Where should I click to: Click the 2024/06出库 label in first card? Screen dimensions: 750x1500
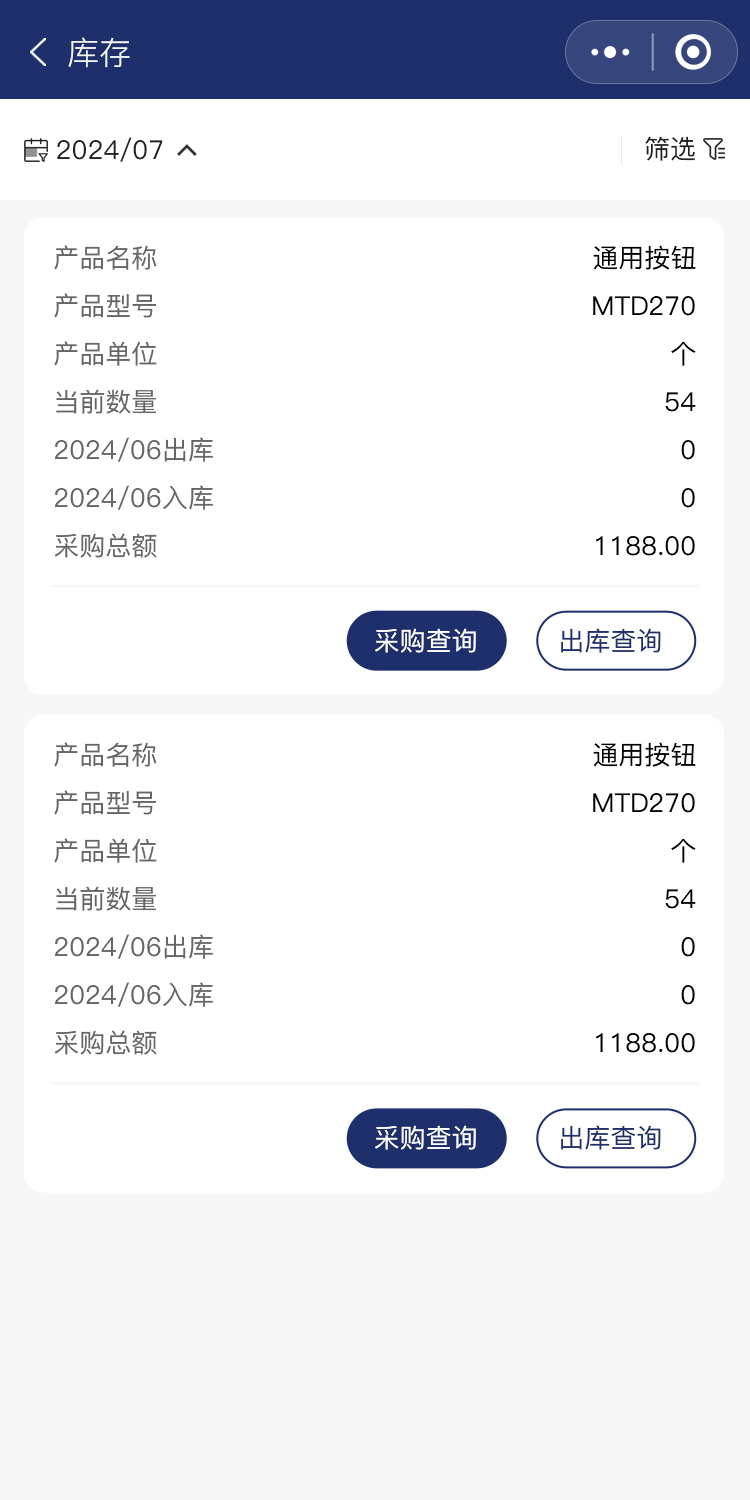134,450
